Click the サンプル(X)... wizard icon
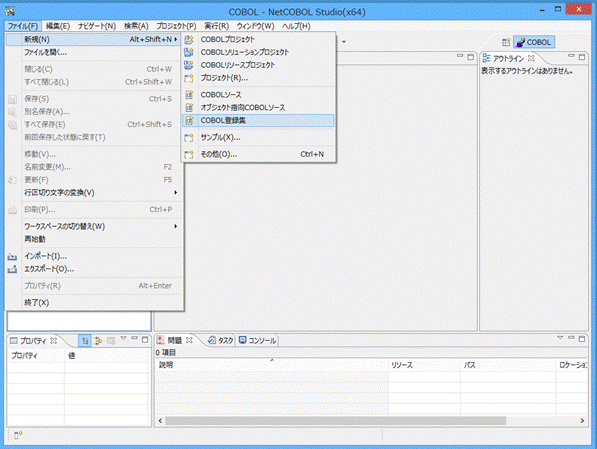597x449 pixels. click(x=189, y=137)
